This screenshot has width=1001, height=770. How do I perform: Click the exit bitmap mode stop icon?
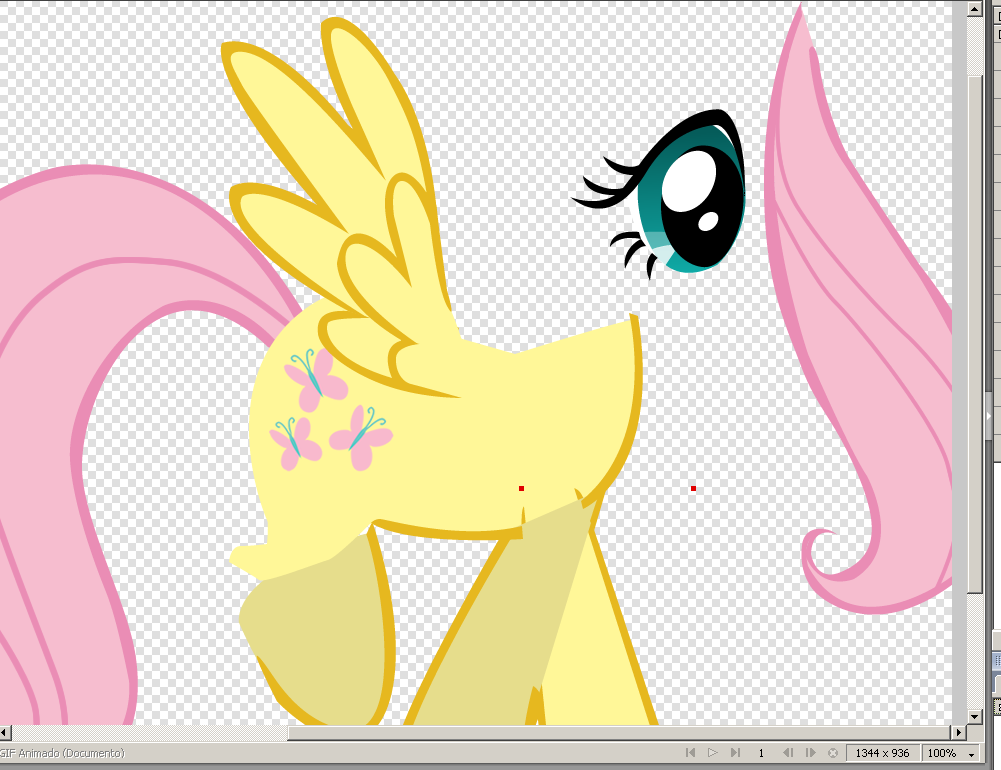(x=832, y=753)
